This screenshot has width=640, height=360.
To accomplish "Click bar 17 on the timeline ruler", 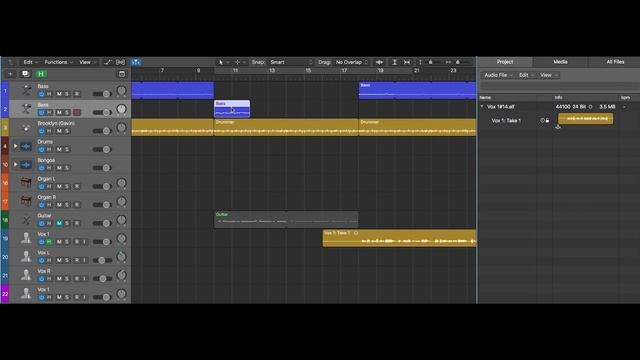I will click(344, 71).
